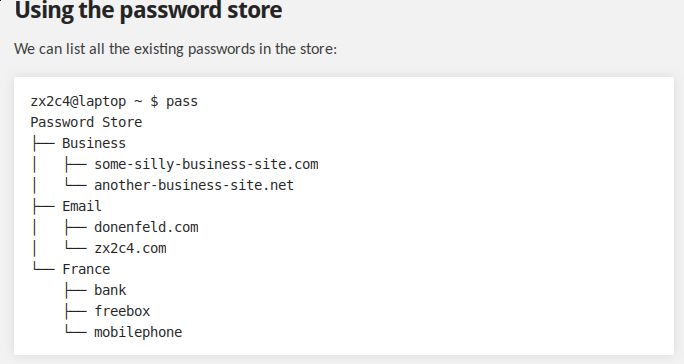Click the tree branch before Email
Viewport: 684px width, 364px height.
(43, 206)
